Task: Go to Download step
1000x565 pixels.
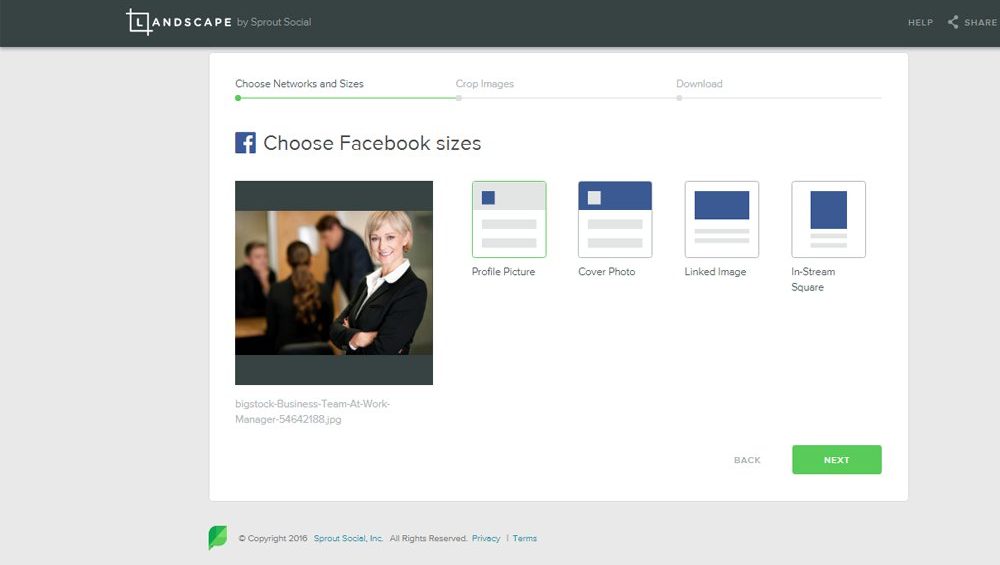Action: pos(699,84)
